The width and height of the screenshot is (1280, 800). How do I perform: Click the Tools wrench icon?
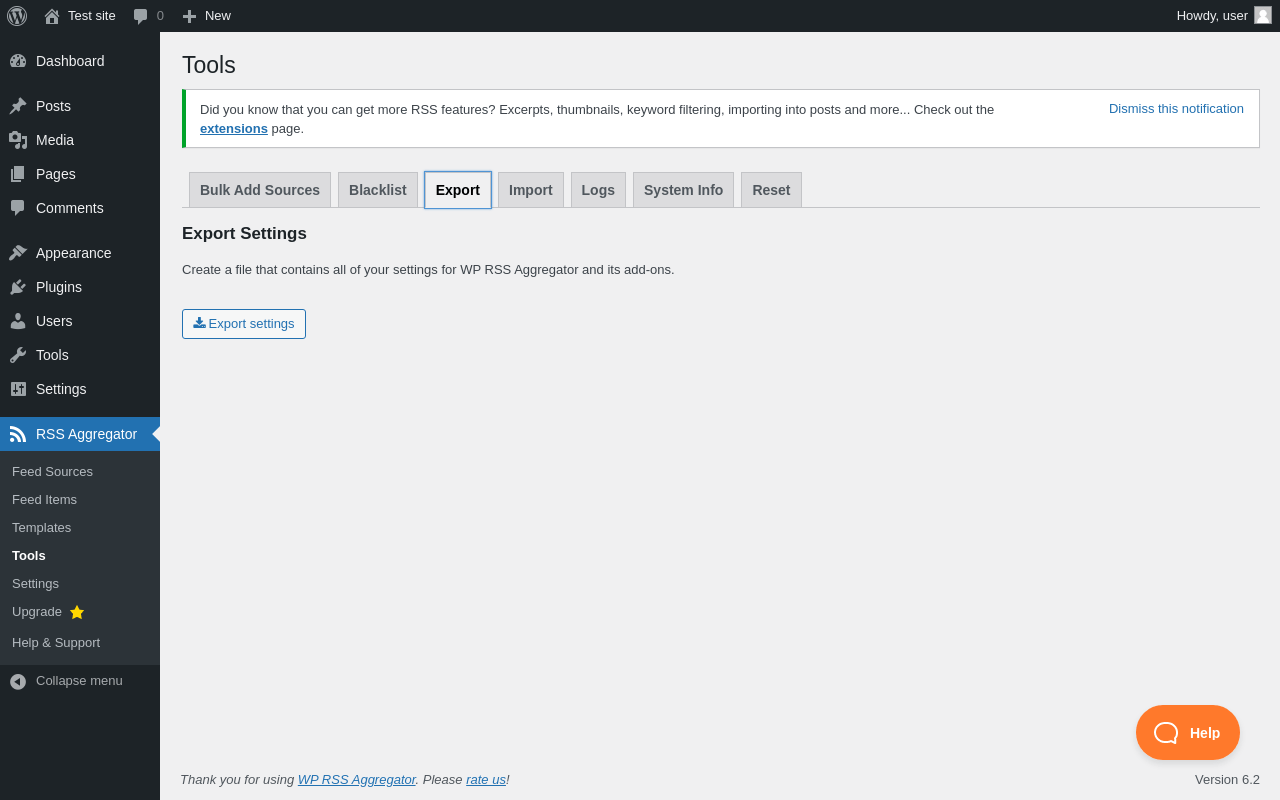[18, 355]
